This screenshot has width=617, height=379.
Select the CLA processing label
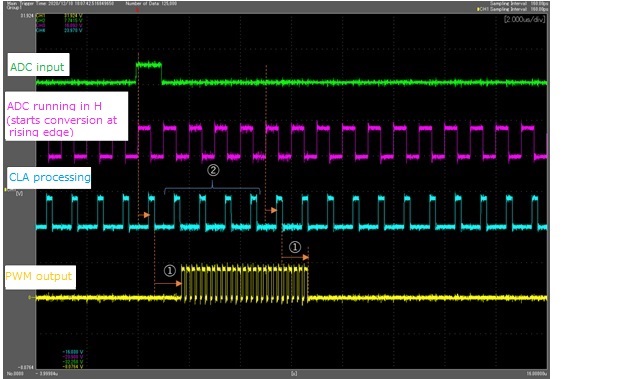point(49,178)
